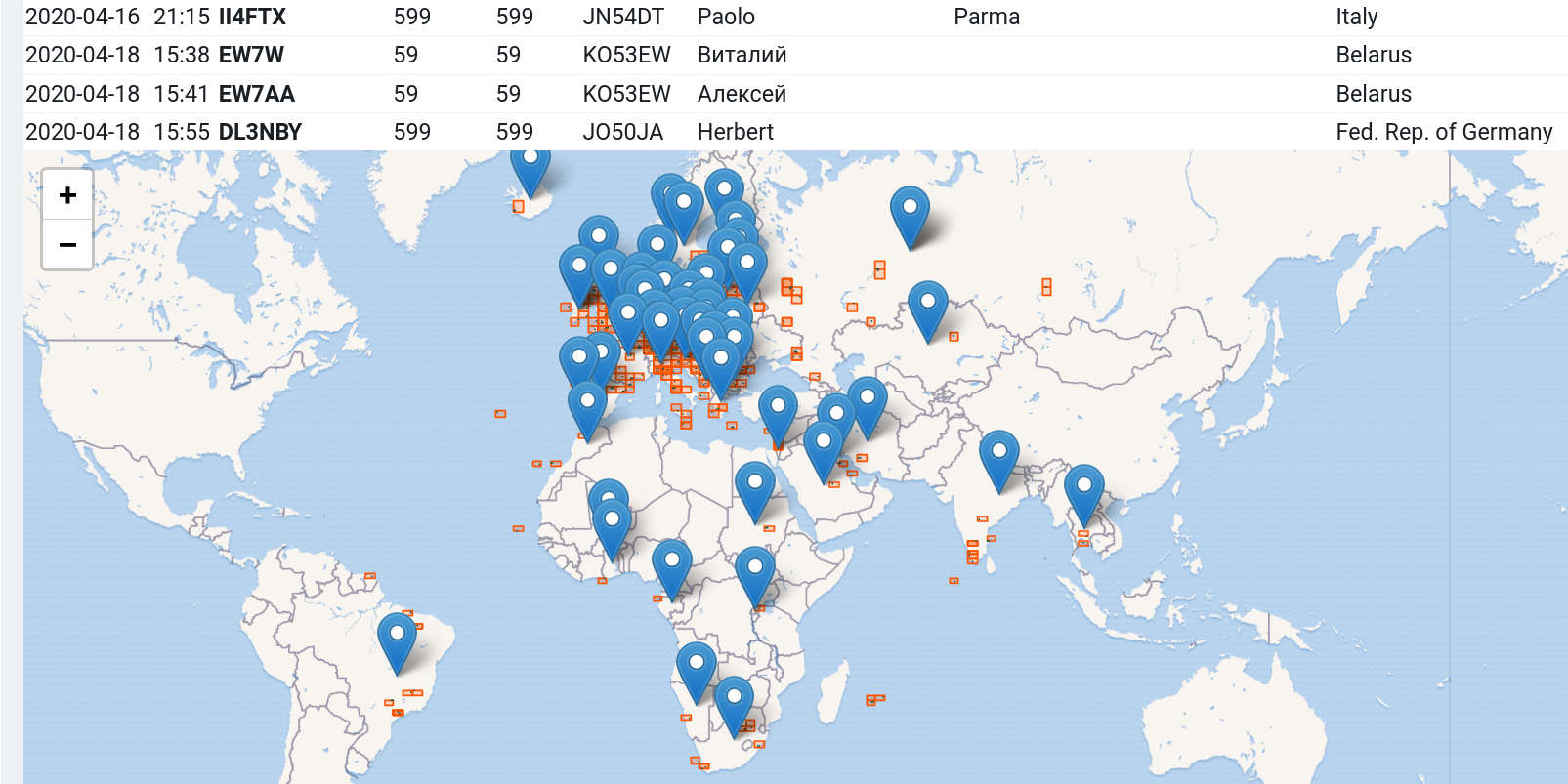The height and width of the screenshot is (784, 1568).
Task: Open the DL3NBY callsign entry
Action: click(260, 132)
